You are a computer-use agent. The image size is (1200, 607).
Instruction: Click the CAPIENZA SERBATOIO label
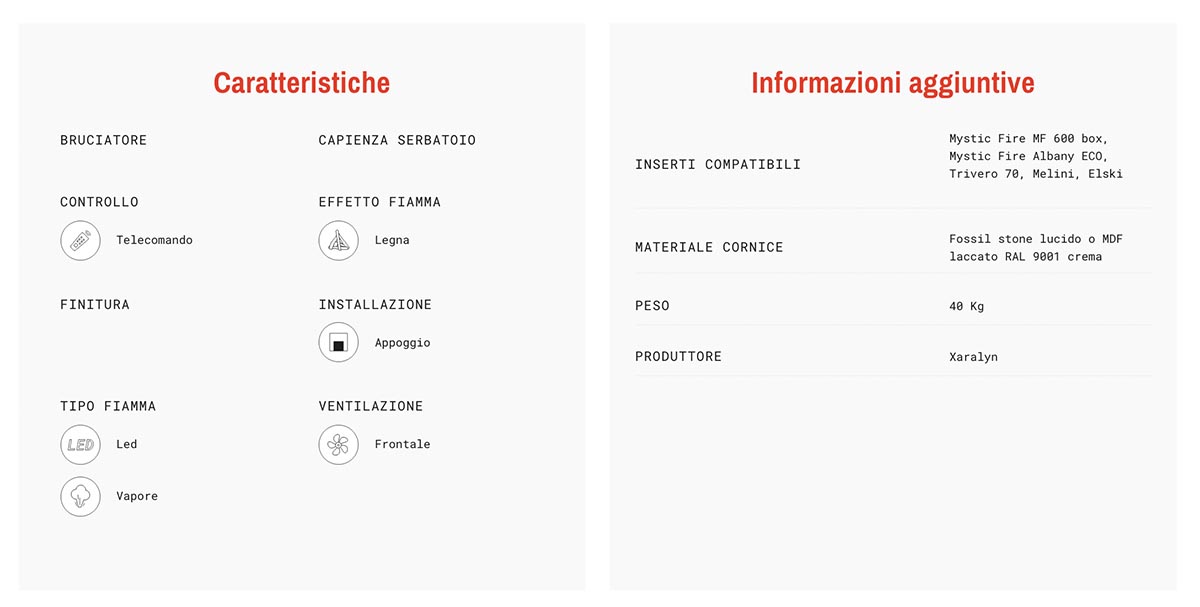[x=397, y=140]
